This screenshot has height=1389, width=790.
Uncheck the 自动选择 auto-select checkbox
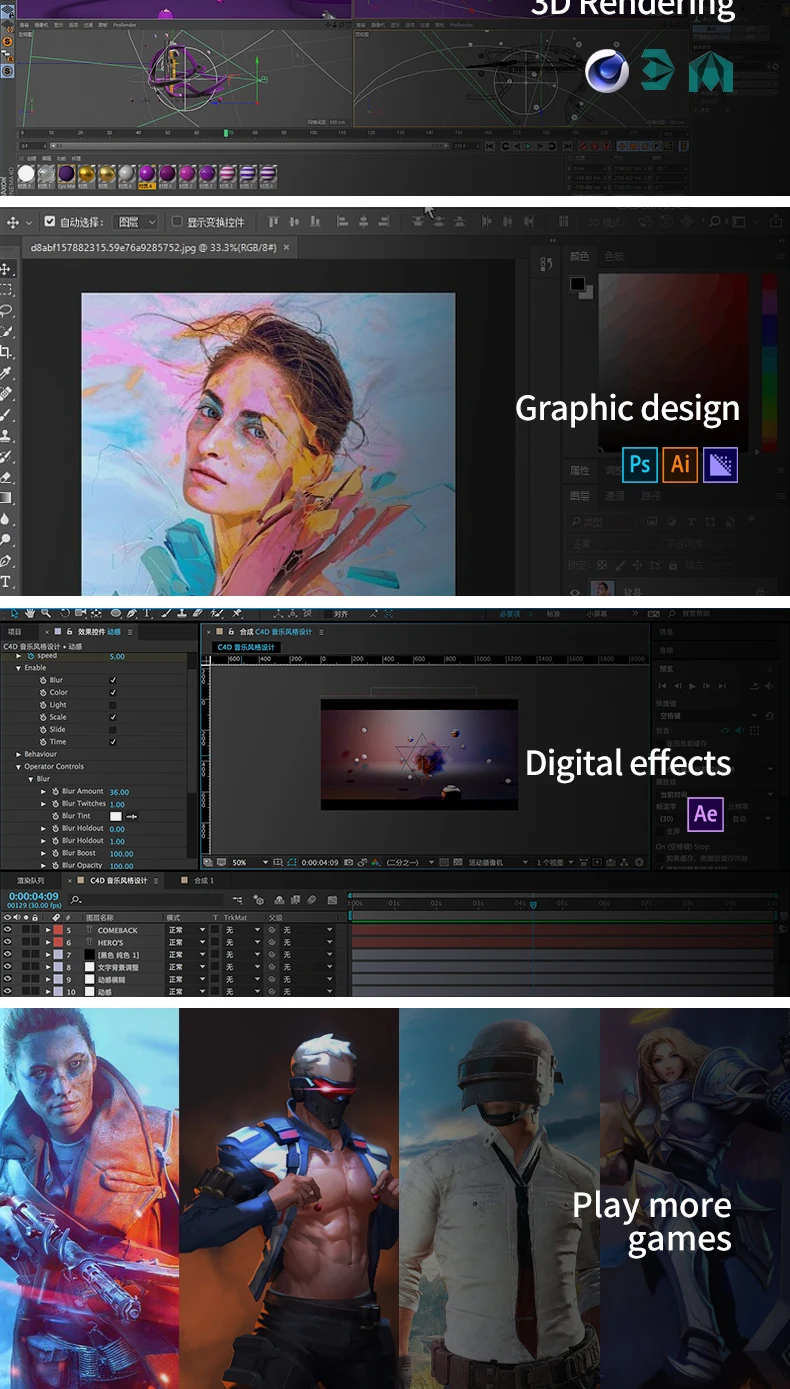point(50,222)
